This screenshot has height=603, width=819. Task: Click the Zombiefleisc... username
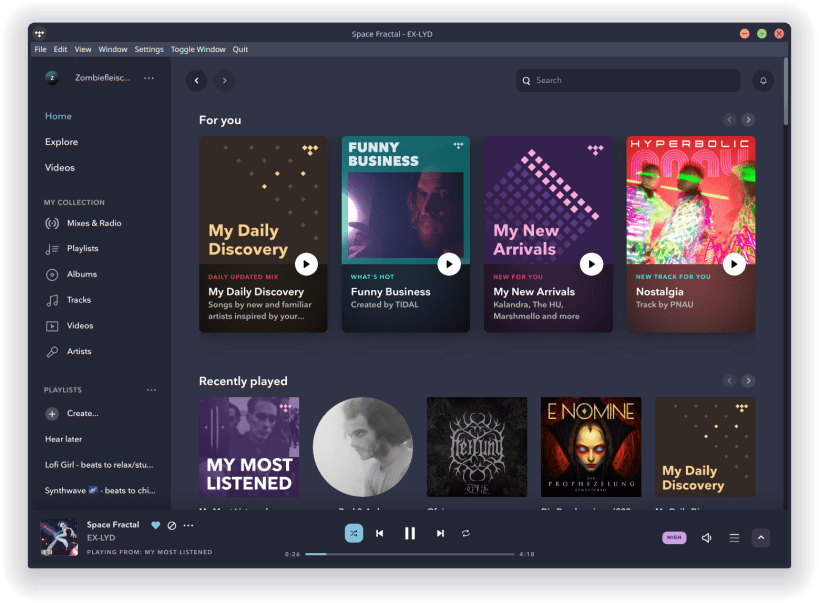(x=102, y=78)
